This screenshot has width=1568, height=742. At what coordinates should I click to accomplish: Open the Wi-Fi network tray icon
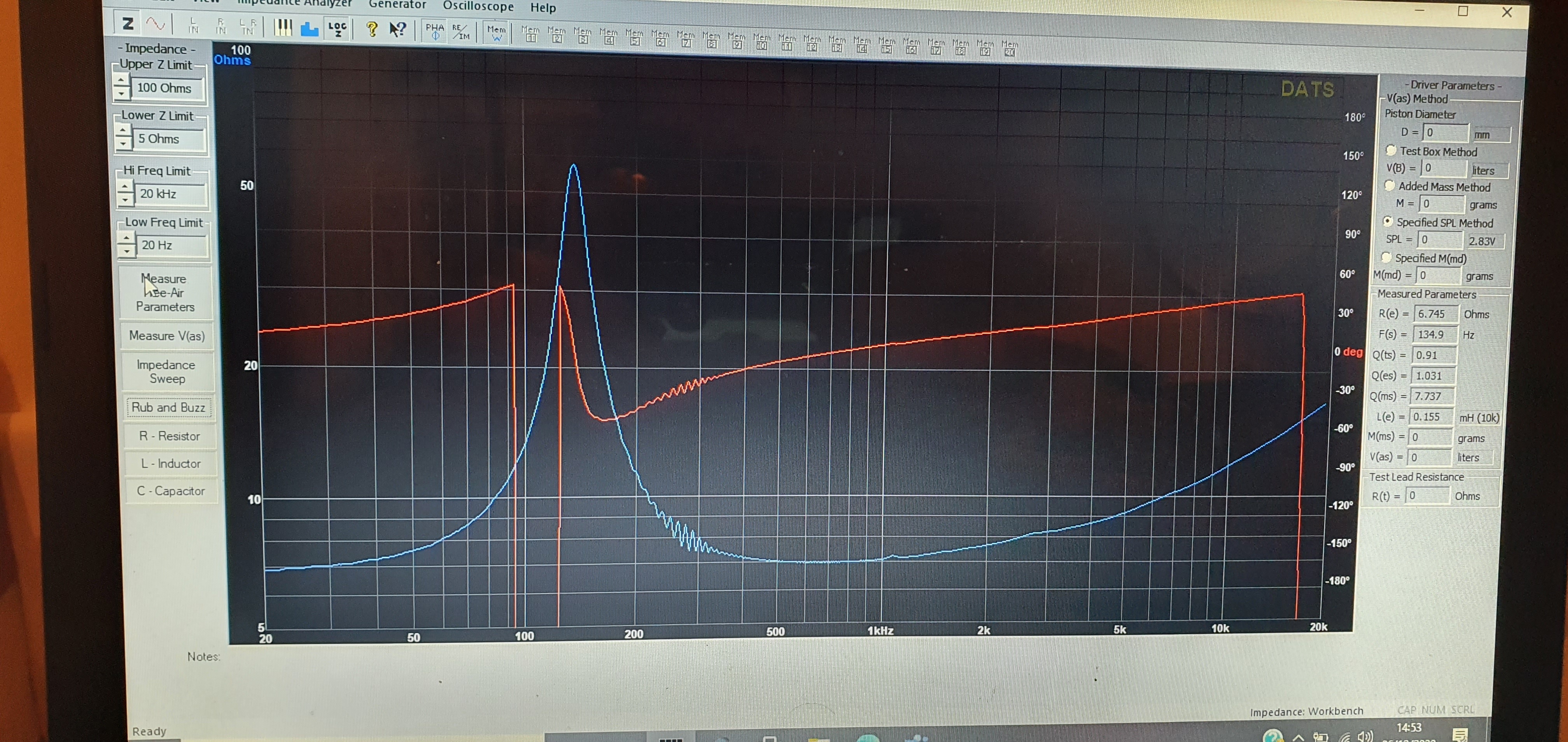coord(1344,737)
